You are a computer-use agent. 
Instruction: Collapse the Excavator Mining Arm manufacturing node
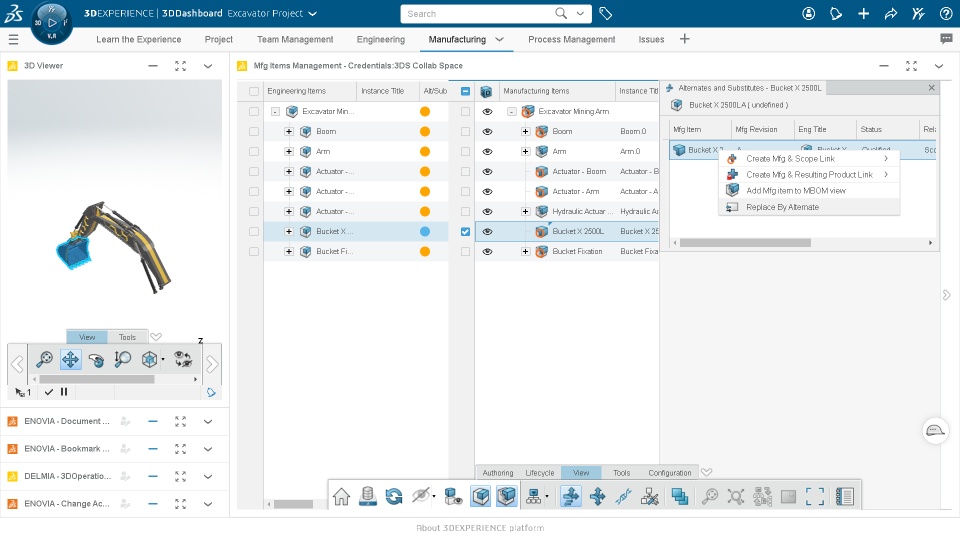pyautogui.click(x=512, y=111)
